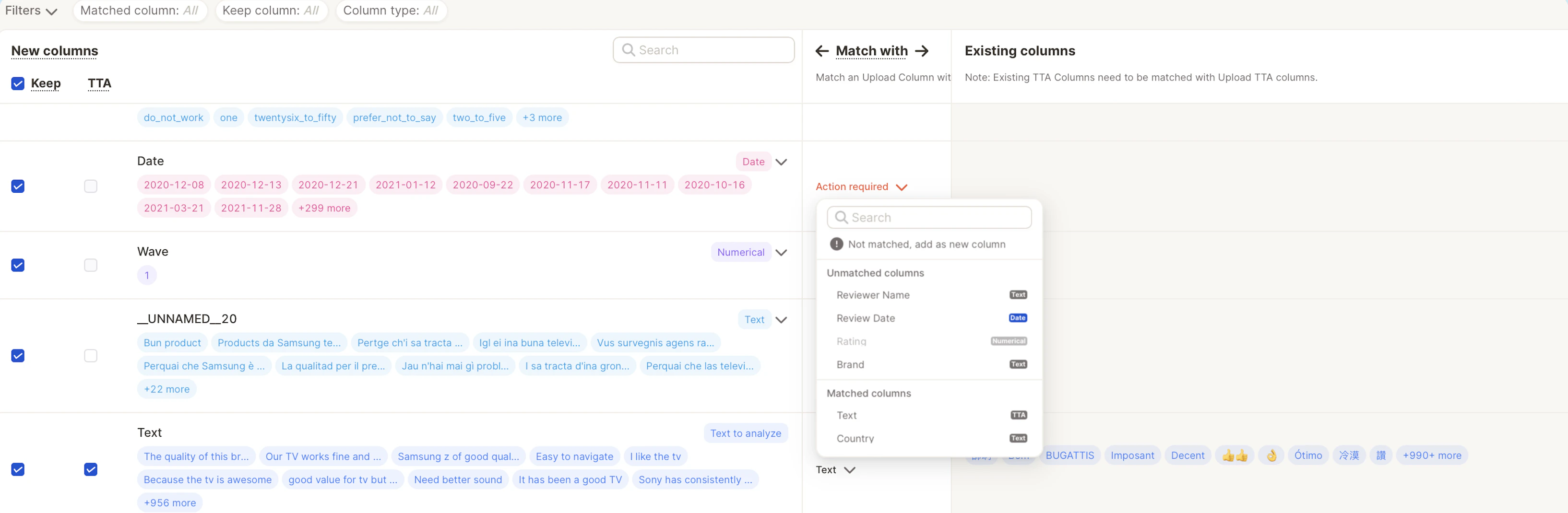Click the Bun product chip
Screen dimensions: 1568x513
(x=172, y=343)
